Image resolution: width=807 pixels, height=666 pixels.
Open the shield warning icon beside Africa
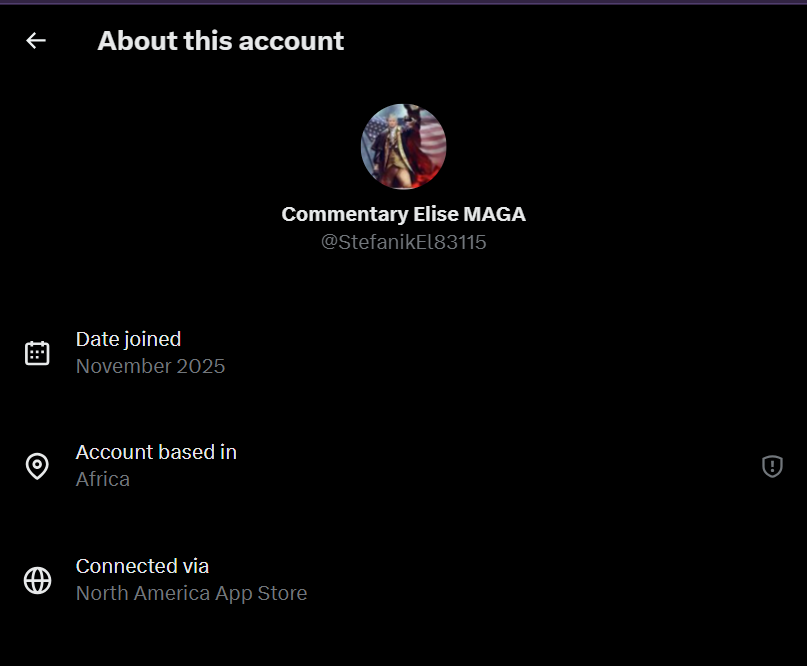coord(772,466)
